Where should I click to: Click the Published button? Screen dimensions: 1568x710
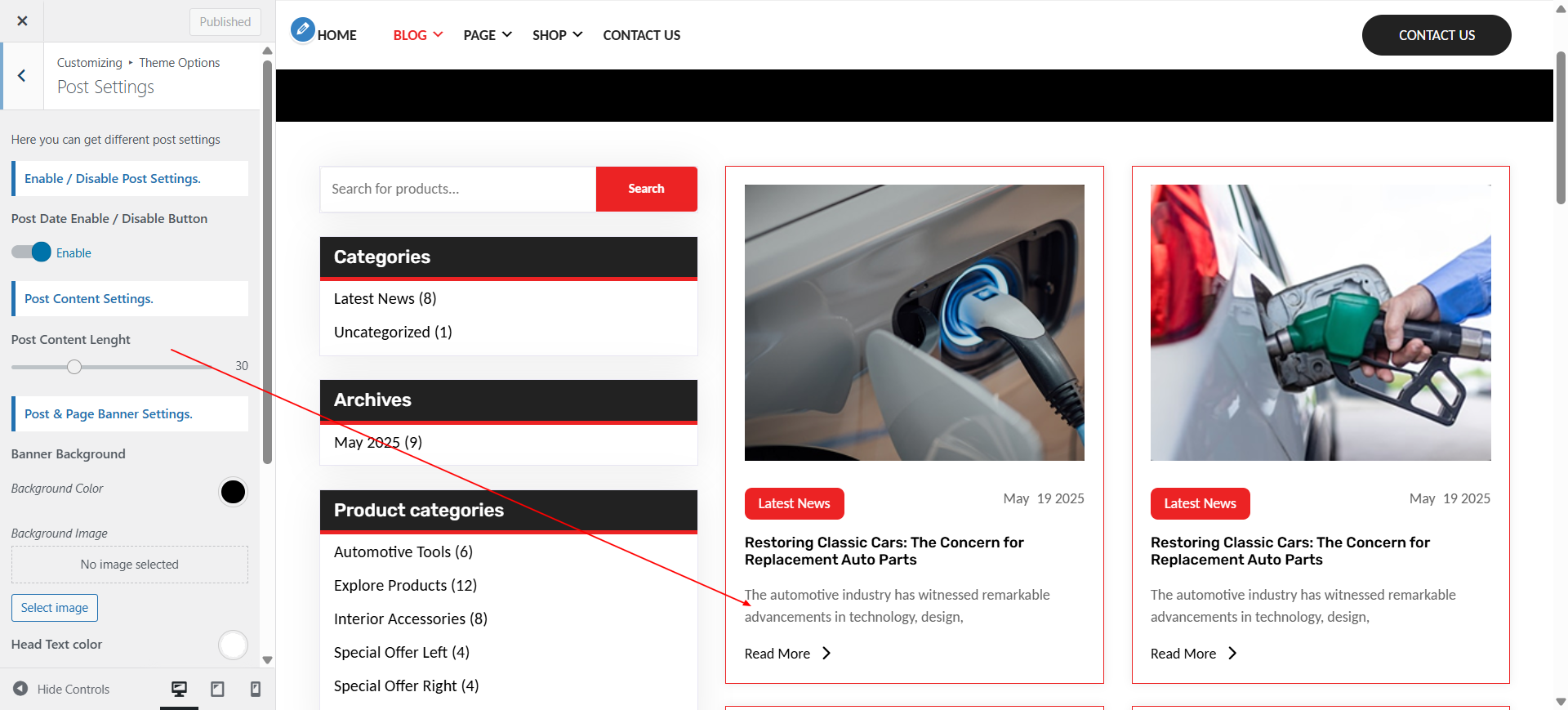(x=225, y=22)
